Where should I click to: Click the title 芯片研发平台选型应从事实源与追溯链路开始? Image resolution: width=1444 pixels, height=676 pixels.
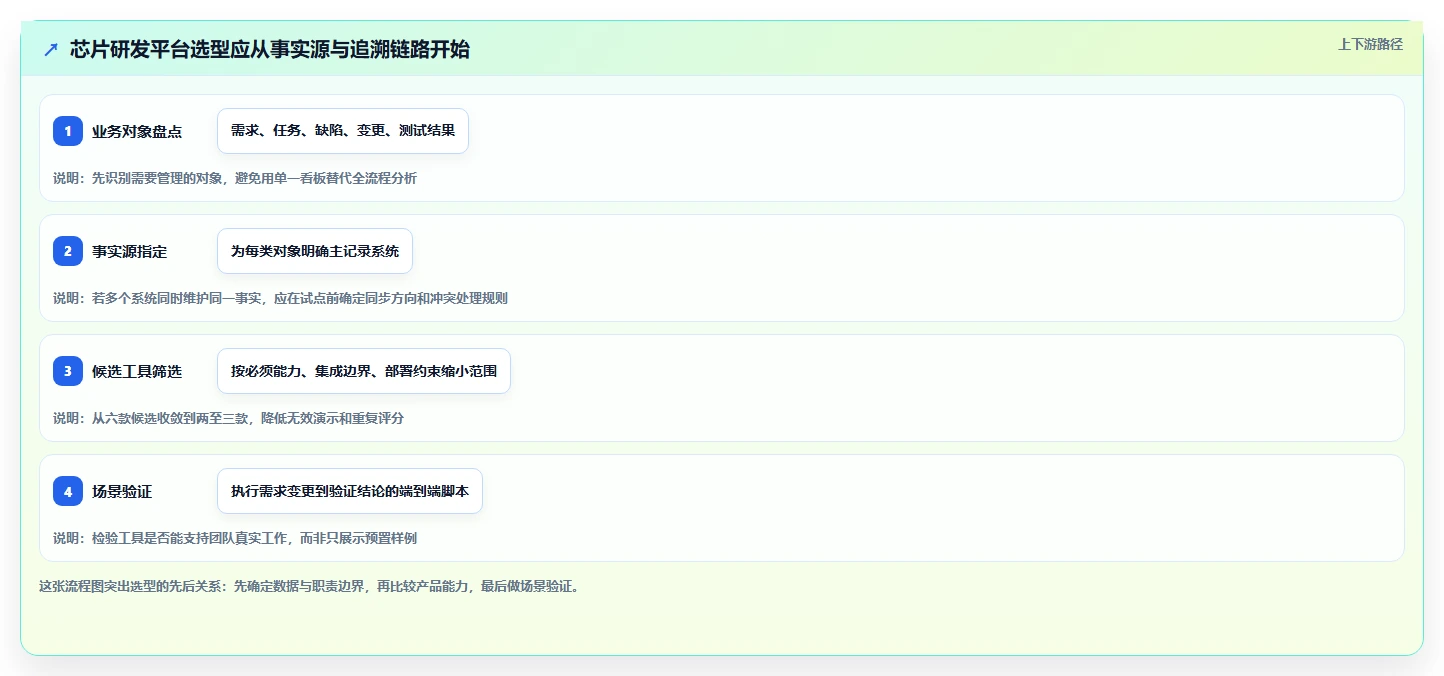click(270, 50)
